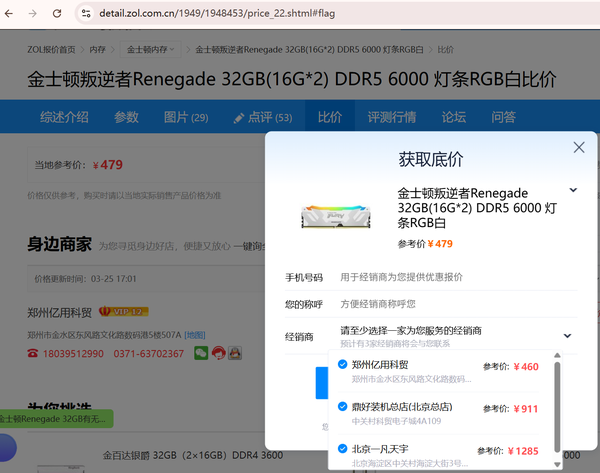Open the 评测行情 tab
This screenshot has height=473, width=600.
tap(392, 117)
